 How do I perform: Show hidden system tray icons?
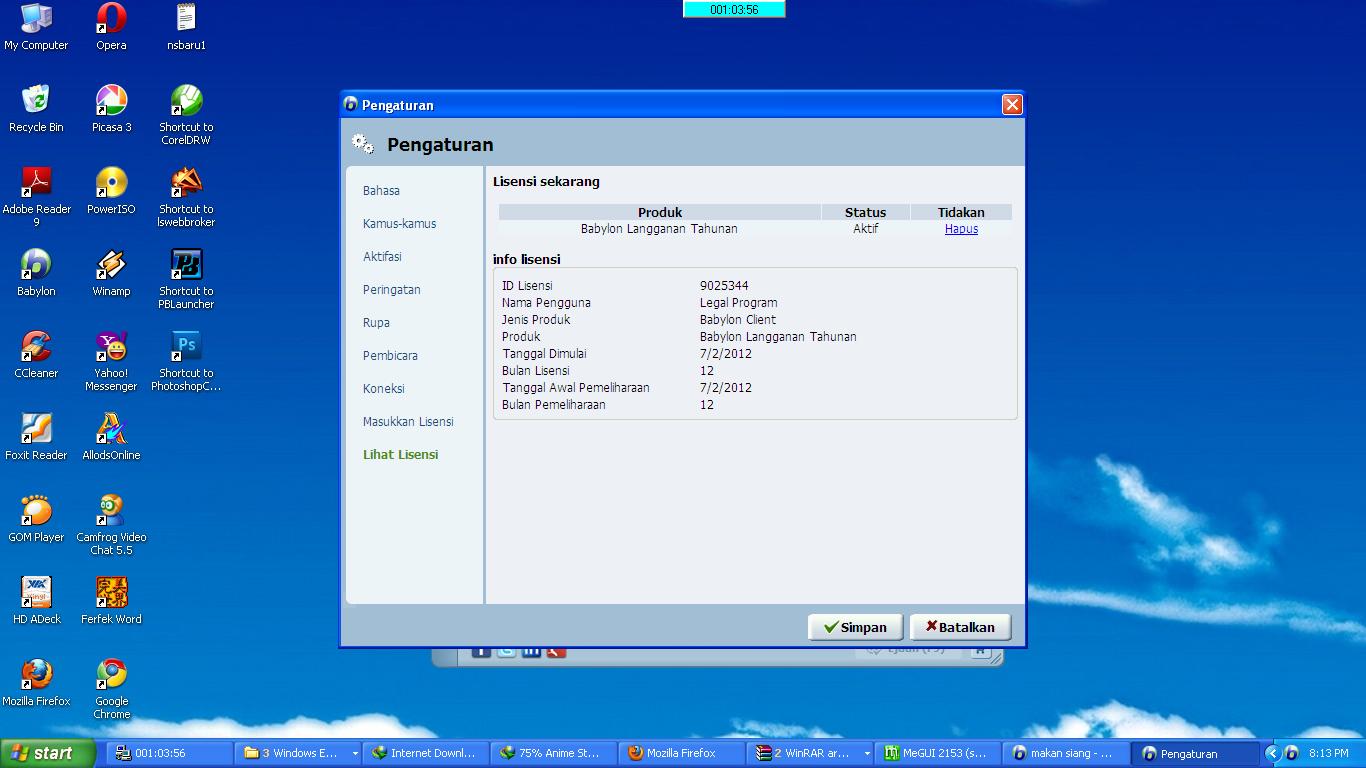point(1272,753)
